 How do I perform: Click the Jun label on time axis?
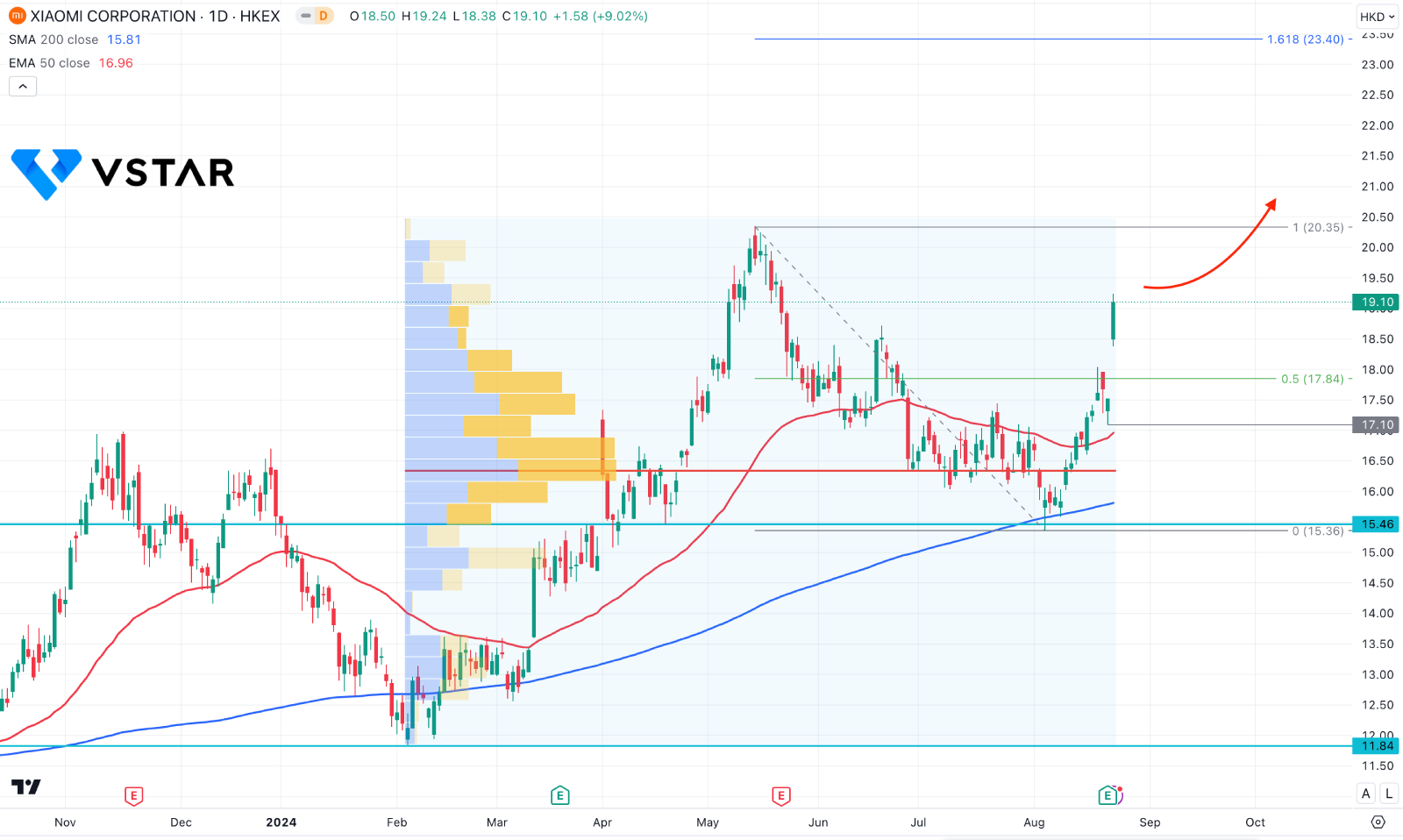tap(818, 822)
